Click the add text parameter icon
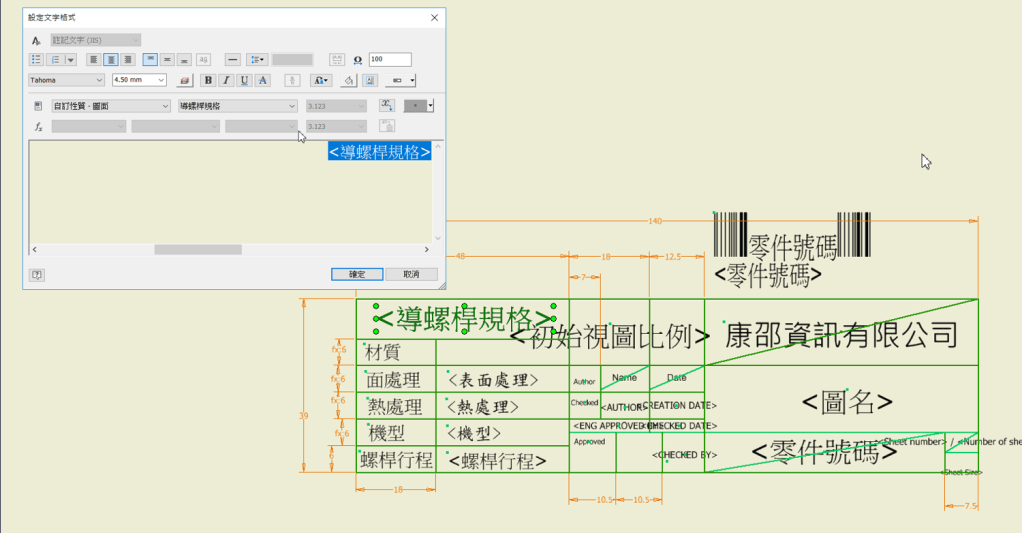This screenshot has width=1022, height=533. 388,106
